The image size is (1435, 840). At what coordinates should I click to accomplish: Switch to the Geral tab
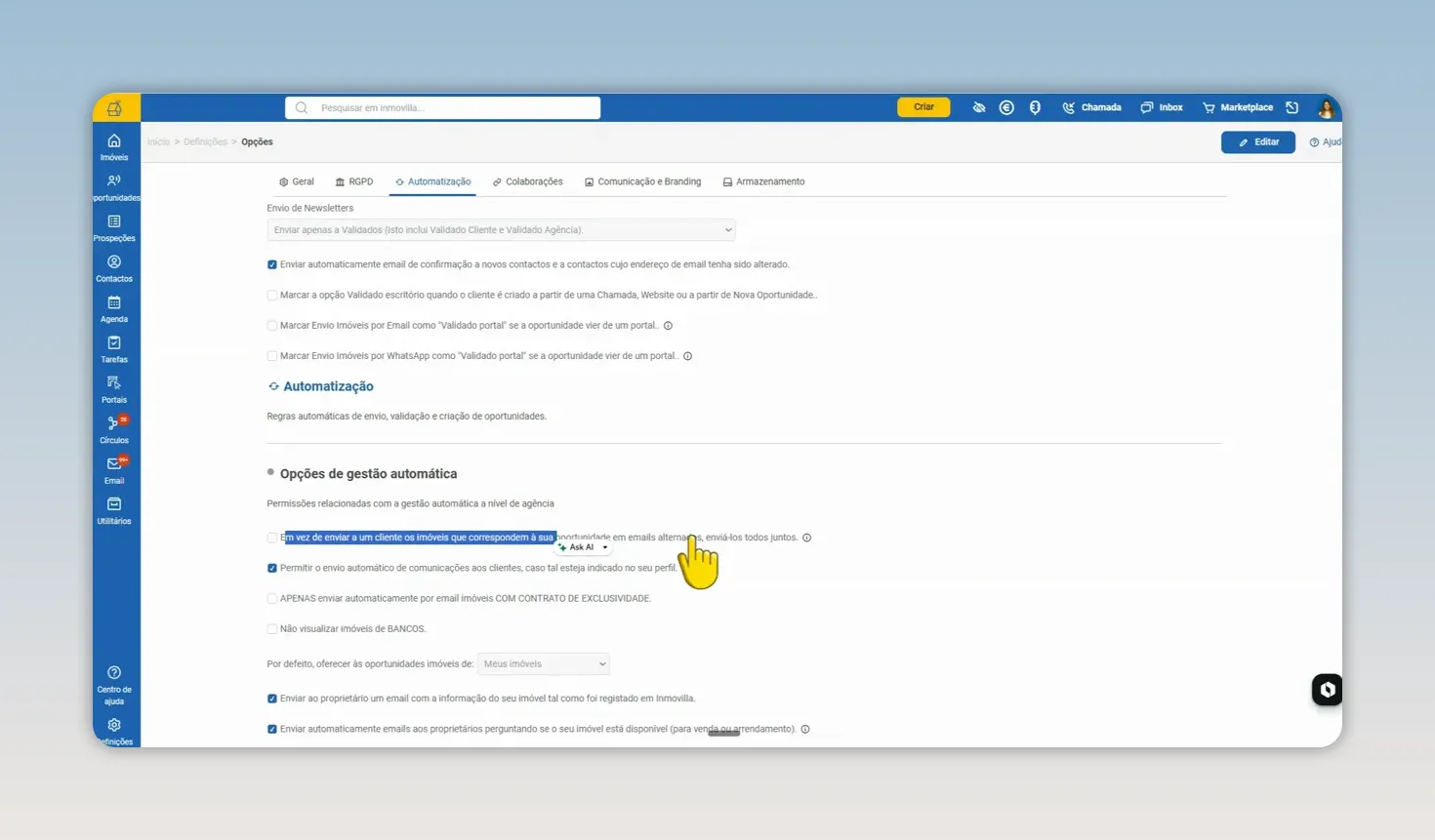coord(297,181)
